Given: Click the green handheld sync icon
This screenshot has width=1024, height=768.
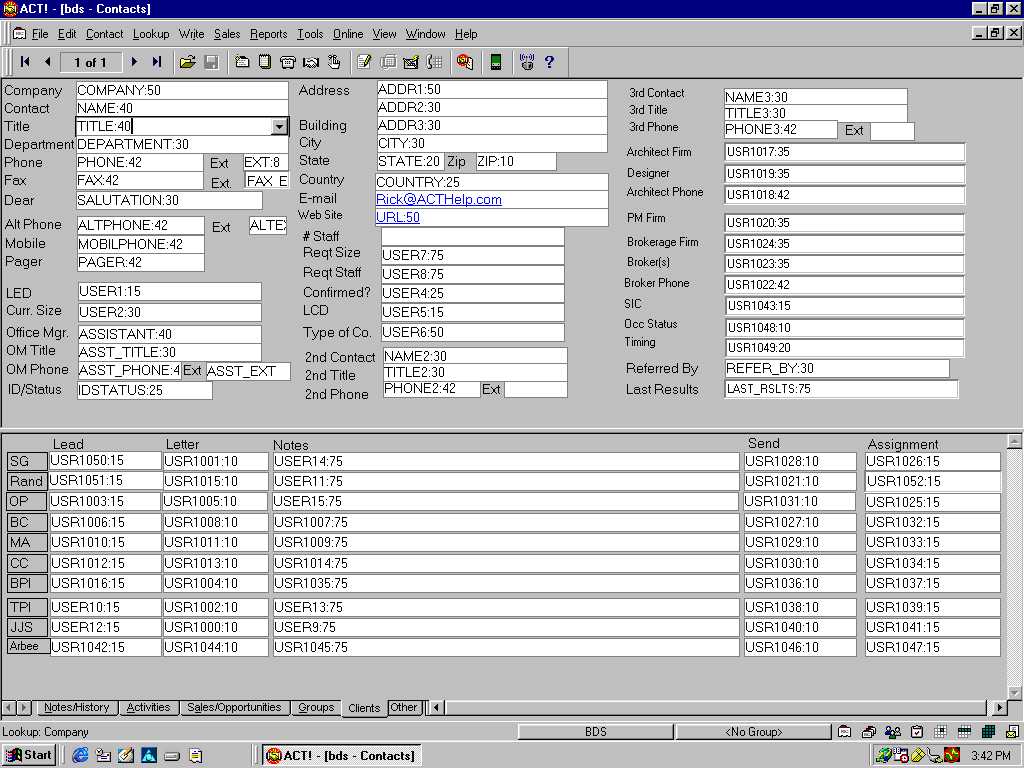Looking at the screenshot, I should (496, 62).
